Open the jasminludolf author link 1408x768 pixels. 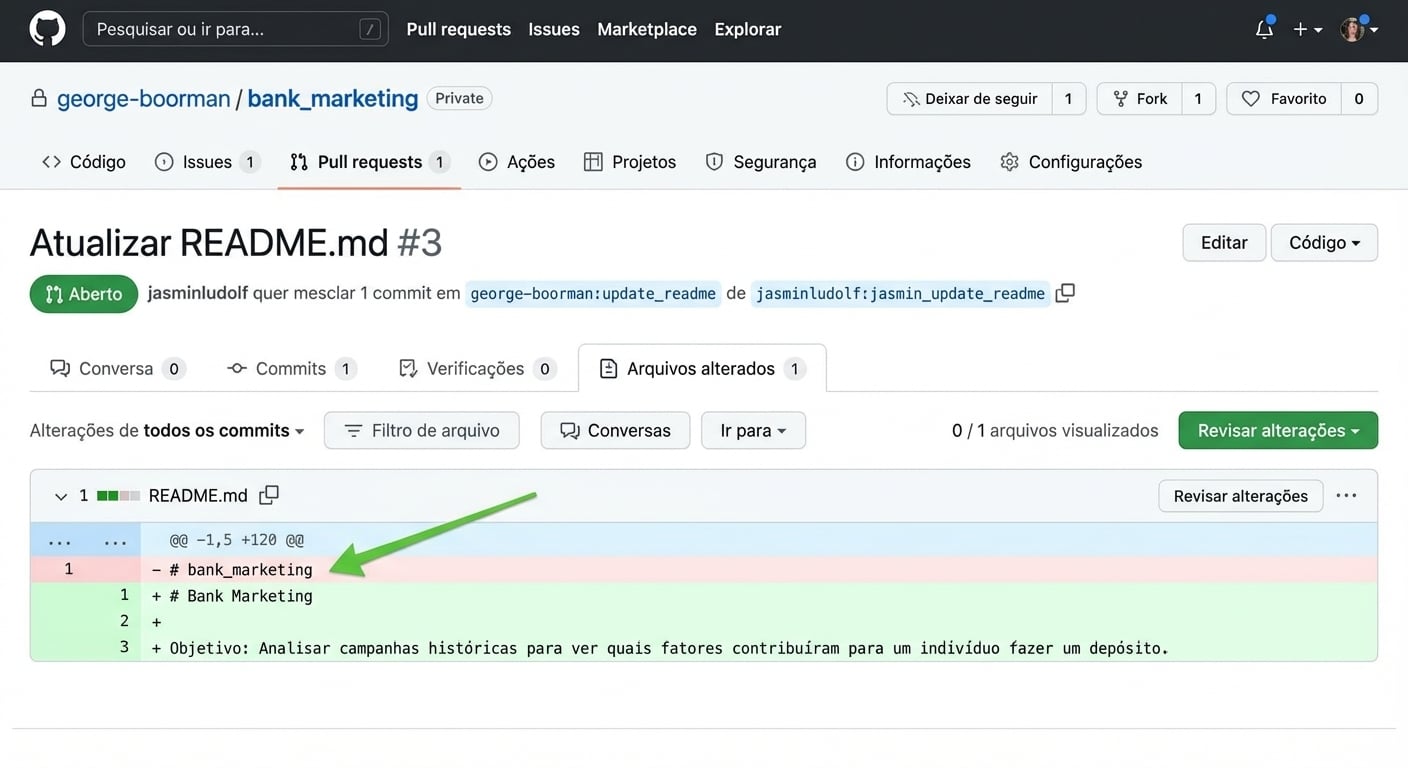coord(198,293)
